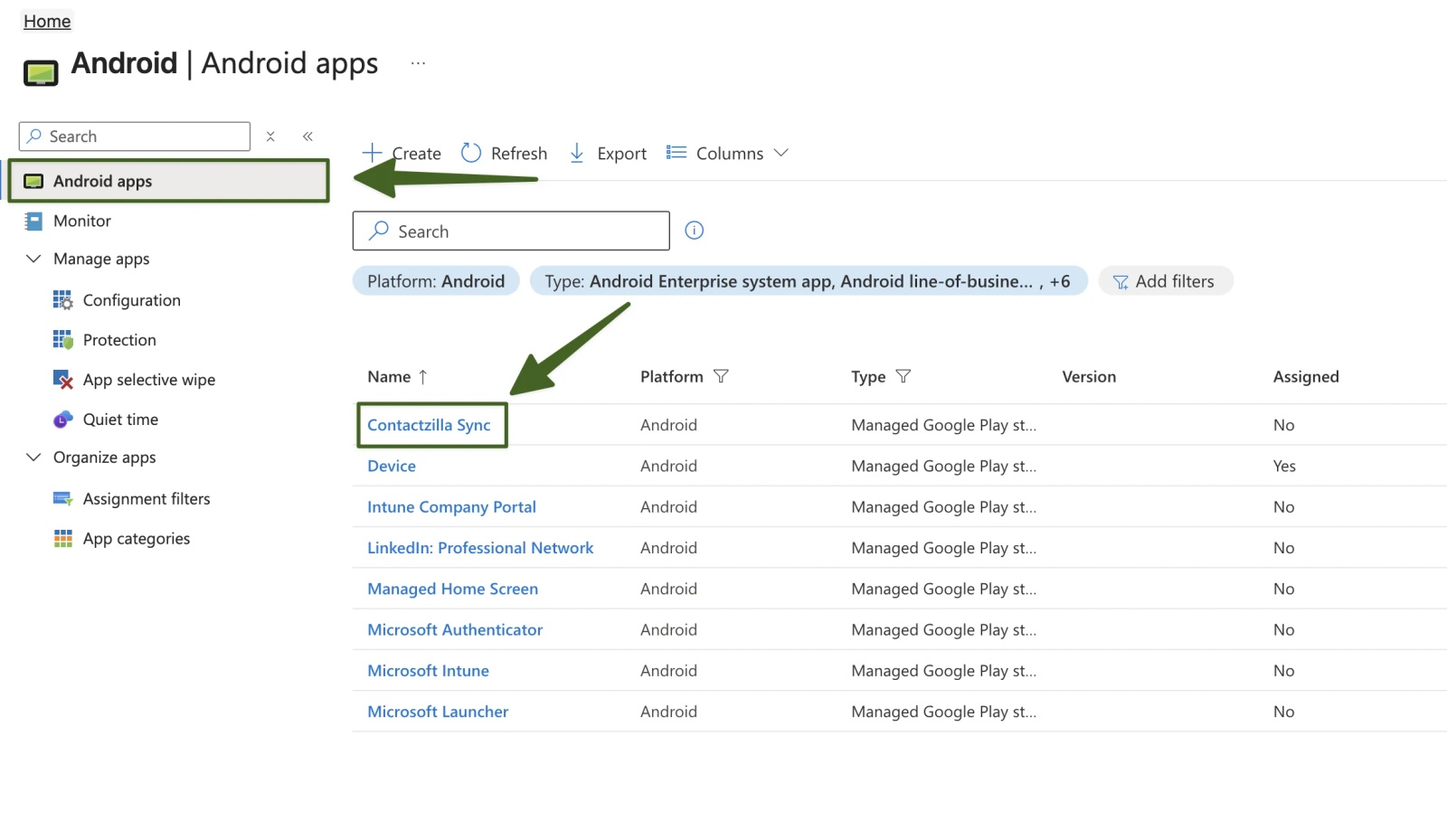Viewport: 1447px width, 840px height.
Task: Click the Platform: Android filter pill
Action: pyautogui.click(x=436, y=281)
